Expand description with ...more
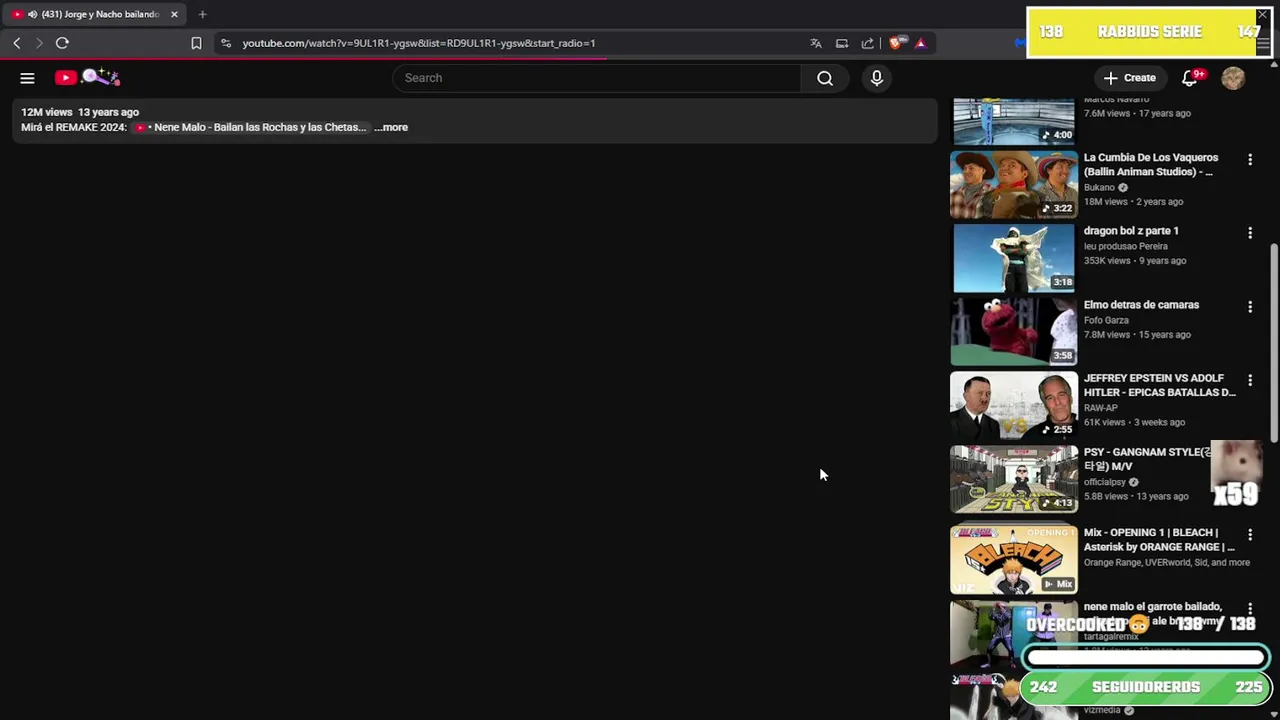The height and width of the screenshot is (720, 1280). 391,127
